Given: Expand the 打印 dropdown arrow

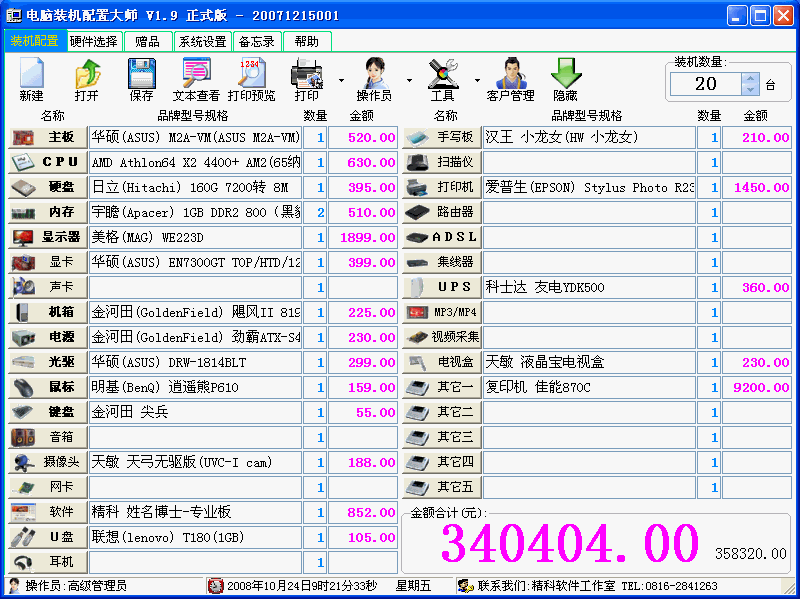Looking at the screenshot, I should (343, 78).
